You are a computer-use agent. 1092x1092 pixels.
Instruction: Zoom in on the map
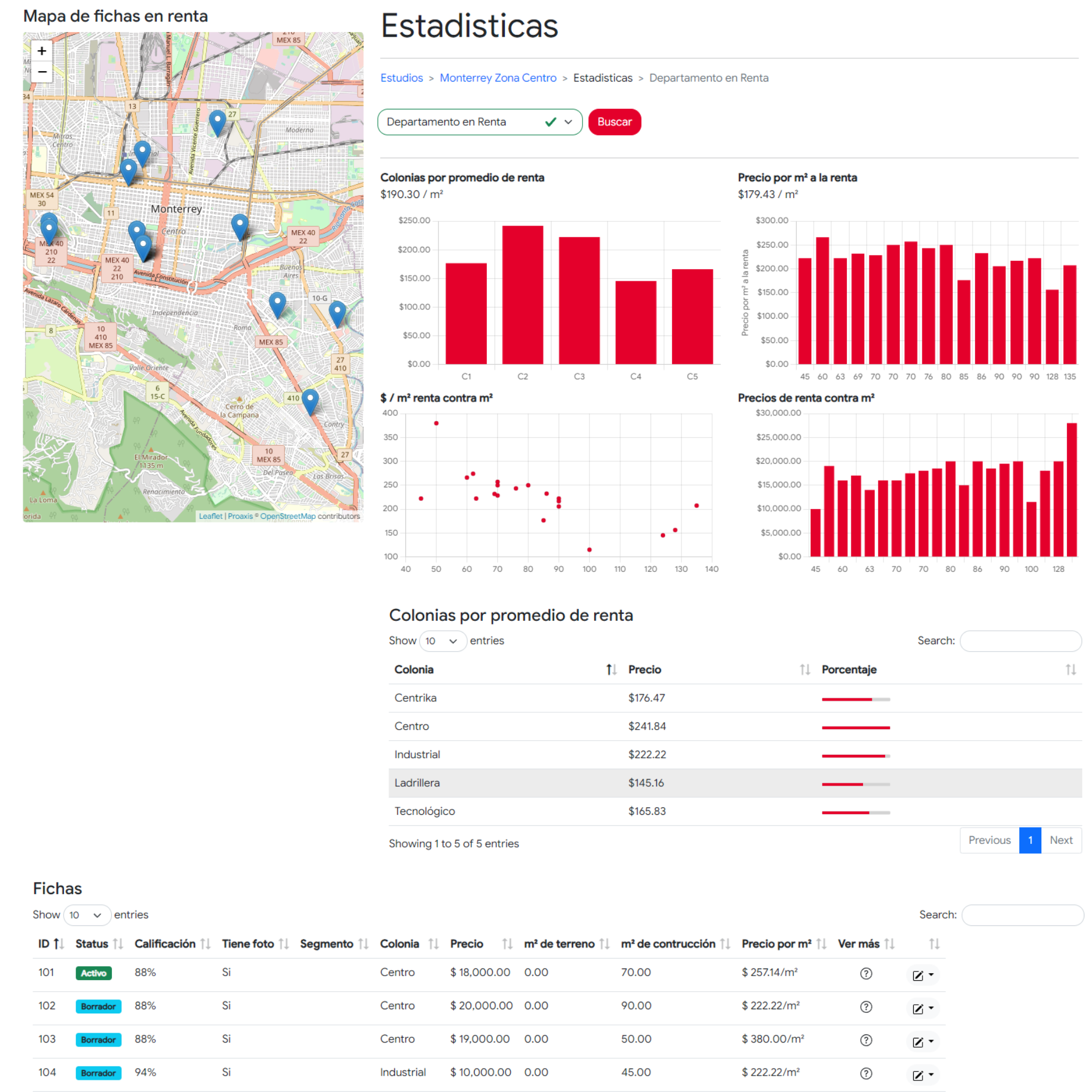point(42,51)
